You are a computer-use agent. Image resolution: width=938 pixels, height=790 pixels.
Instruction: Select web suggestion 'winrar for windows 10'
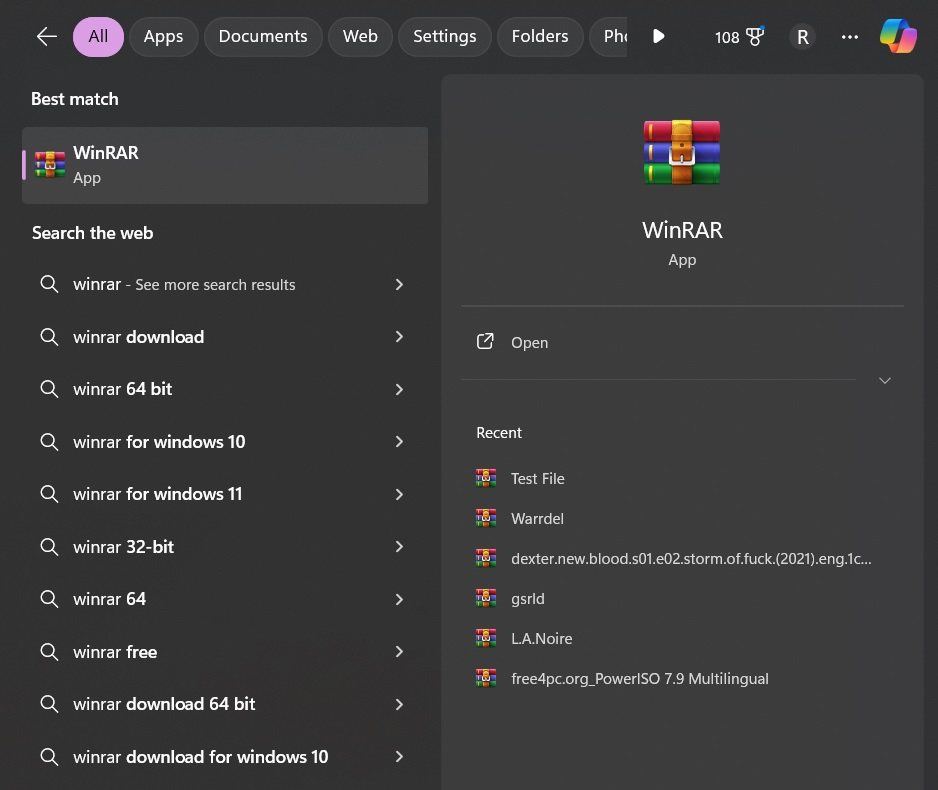point(225,442)
